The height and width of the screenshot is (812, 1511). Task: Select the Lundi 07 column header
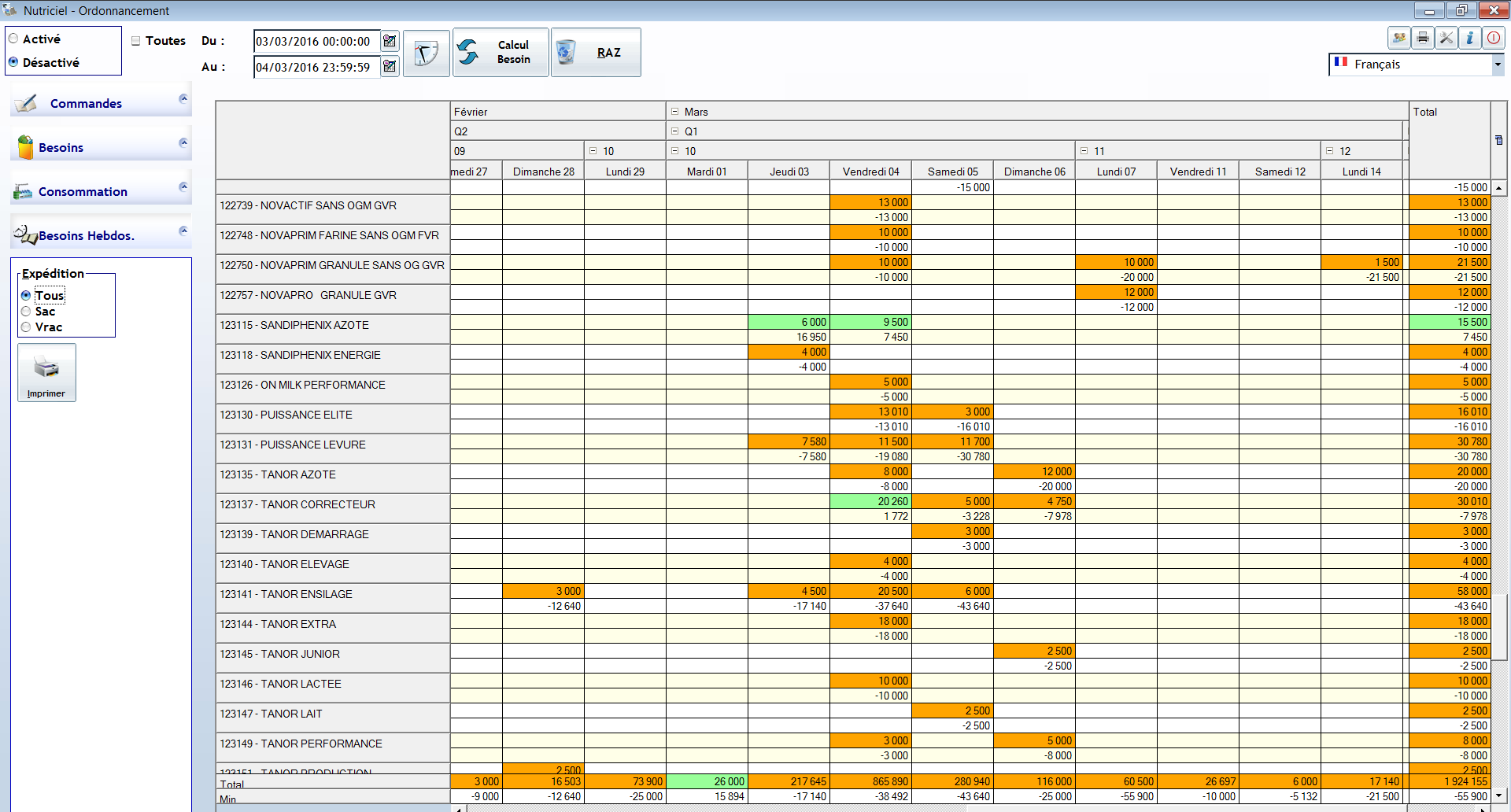point(1116,172)
